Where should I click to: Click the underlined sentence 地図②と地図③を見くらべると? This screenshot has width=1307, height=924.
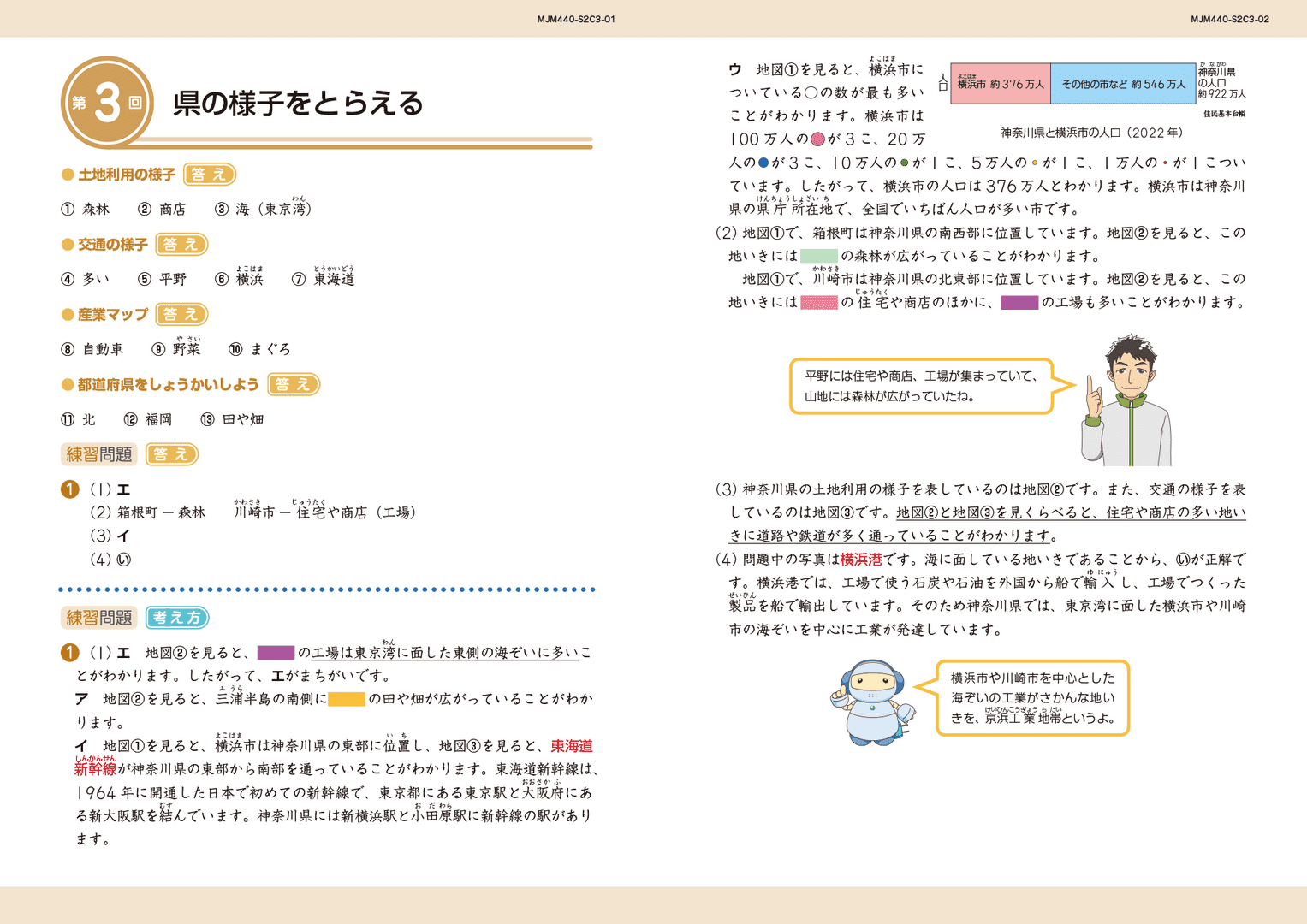988,524
